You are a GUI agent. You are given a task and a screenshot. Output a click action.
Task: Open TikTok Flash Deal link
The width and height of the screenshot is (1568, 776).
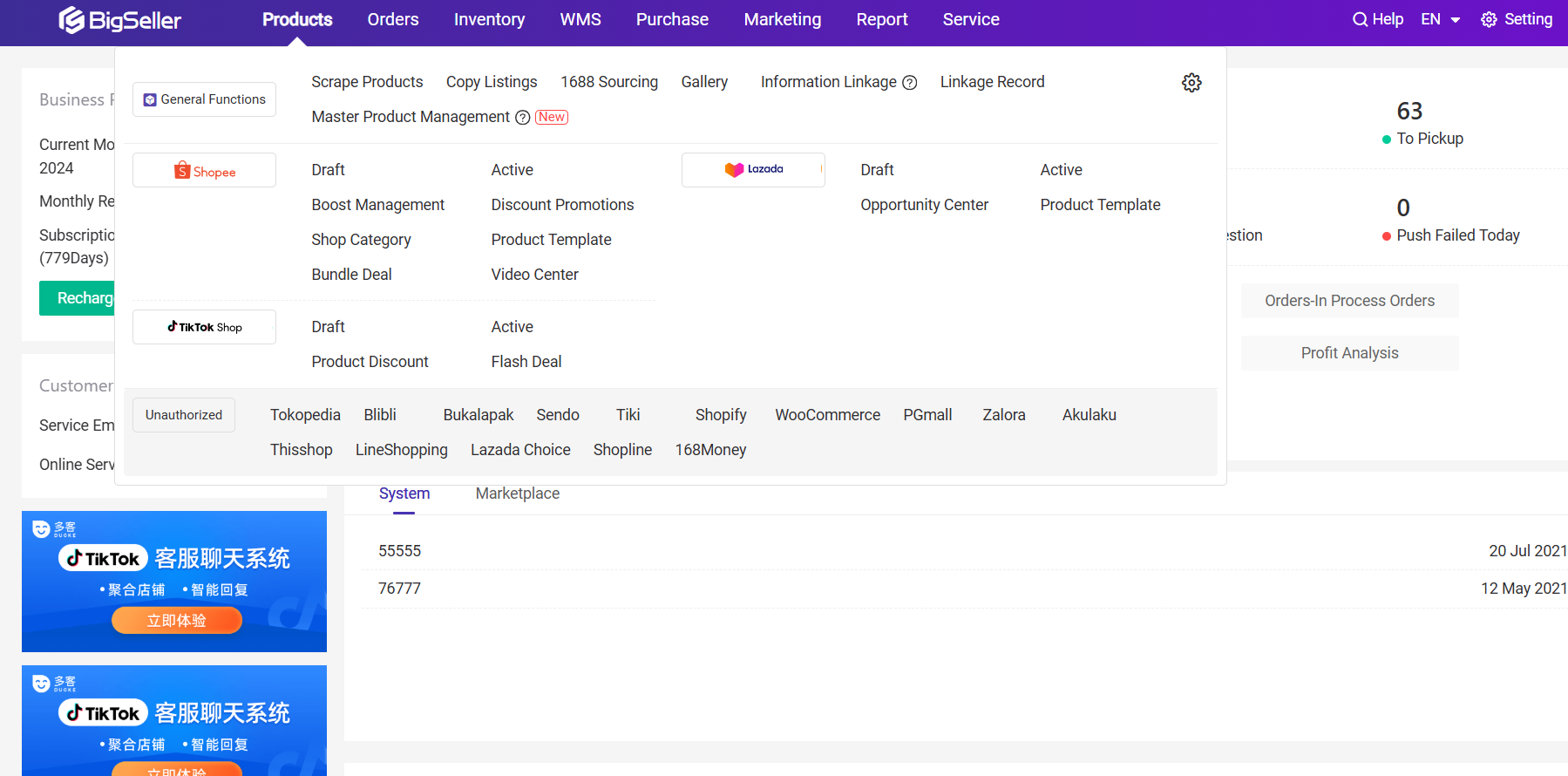coord(526,362)
